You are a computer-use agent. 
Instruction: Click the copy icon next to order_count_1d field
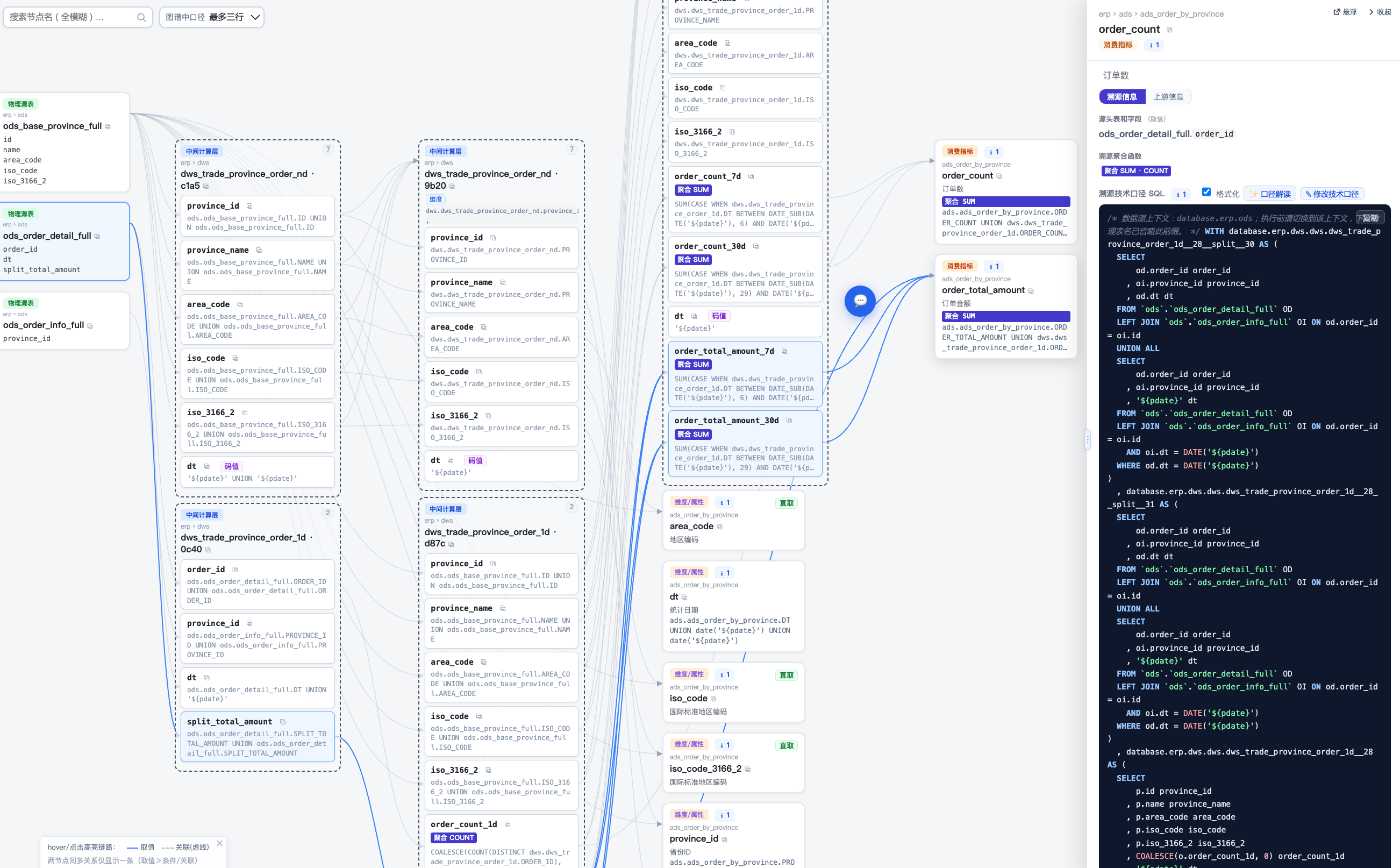tap(507, 824)
